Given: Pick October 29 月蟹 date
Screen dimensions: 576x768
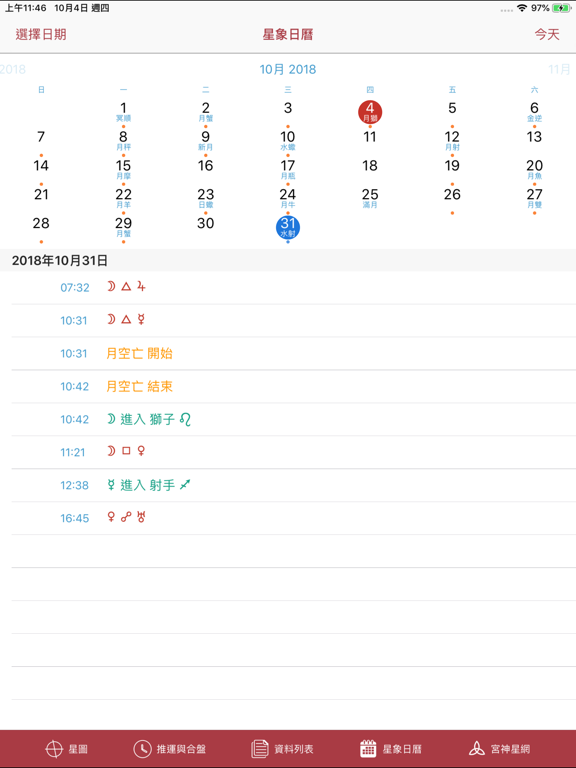Looking at the screenshot, I should (123, 228).
